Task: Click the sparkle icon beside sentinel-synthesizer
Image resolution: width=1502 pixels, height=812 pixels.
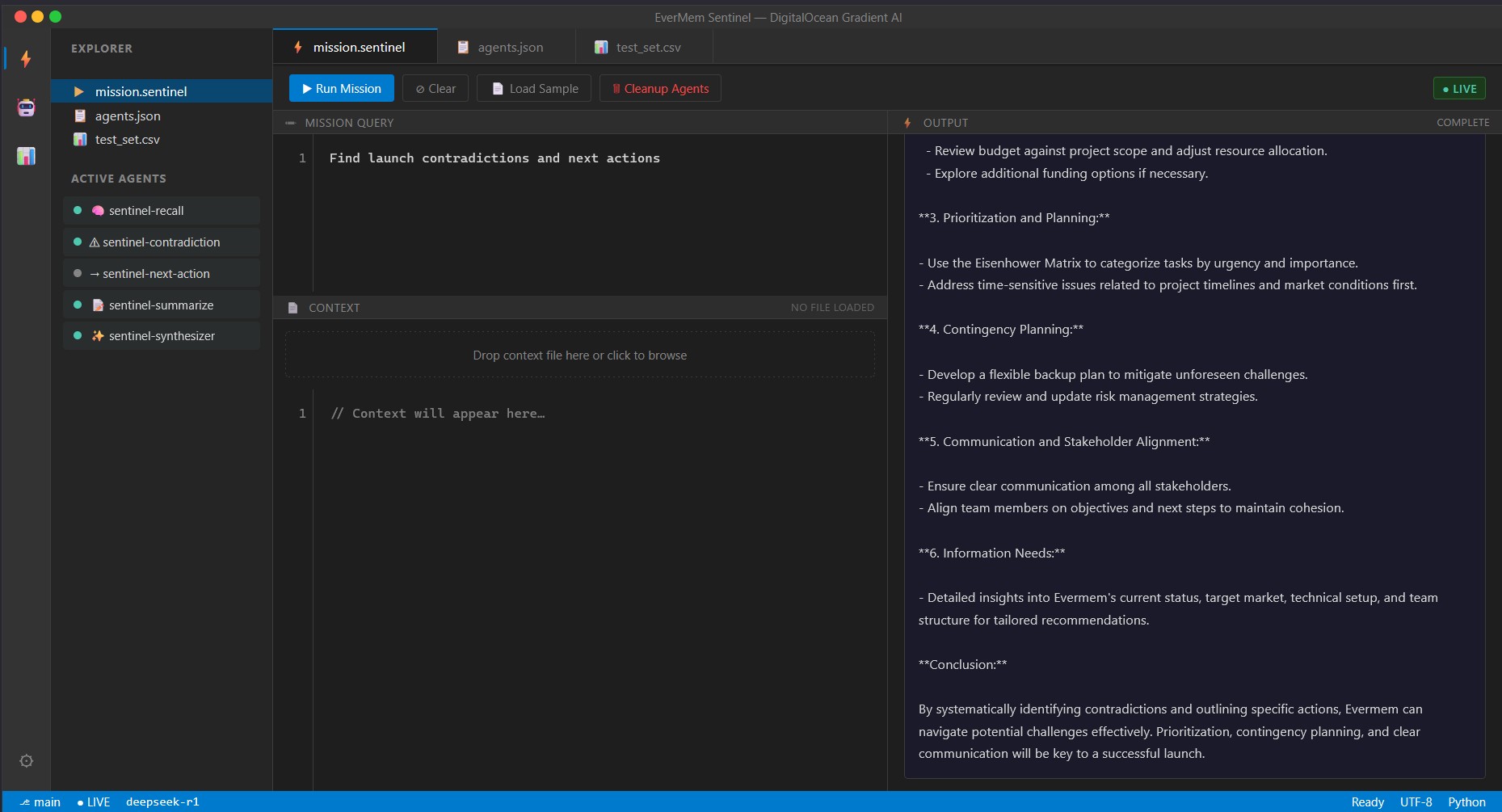Action: click(98, 336)
